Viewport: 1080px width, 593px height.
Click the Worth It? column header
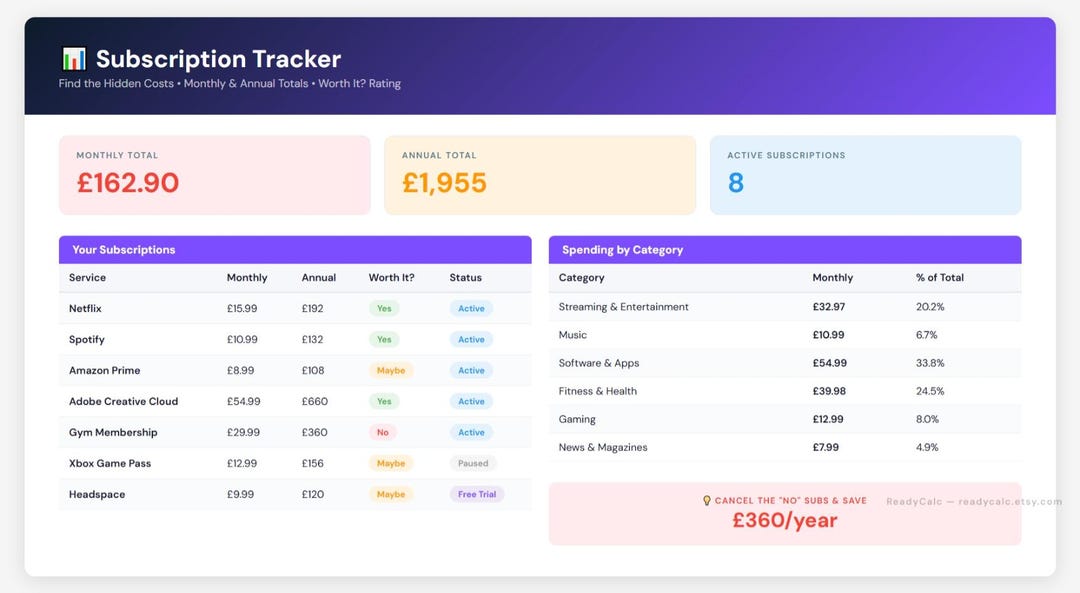(391, 278)
